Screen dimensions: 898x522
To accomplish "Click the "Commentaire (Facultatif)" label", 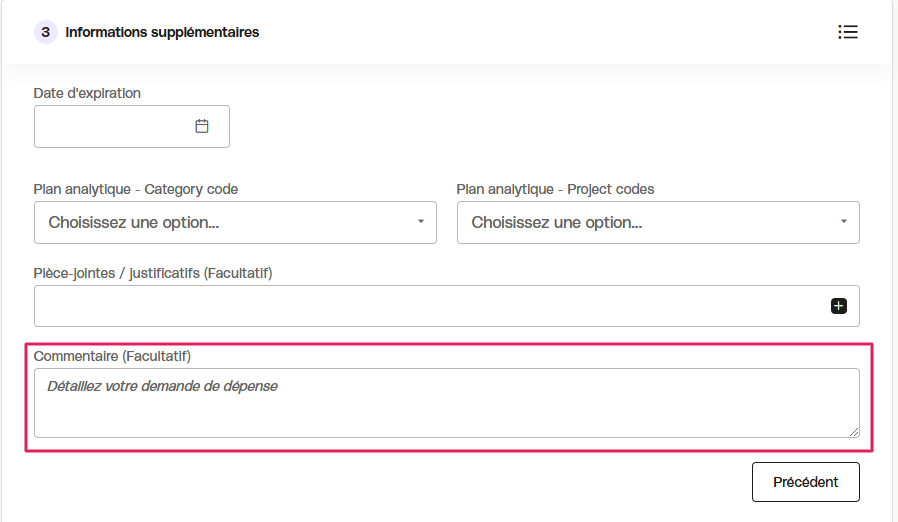I will [x=112, y=356].
